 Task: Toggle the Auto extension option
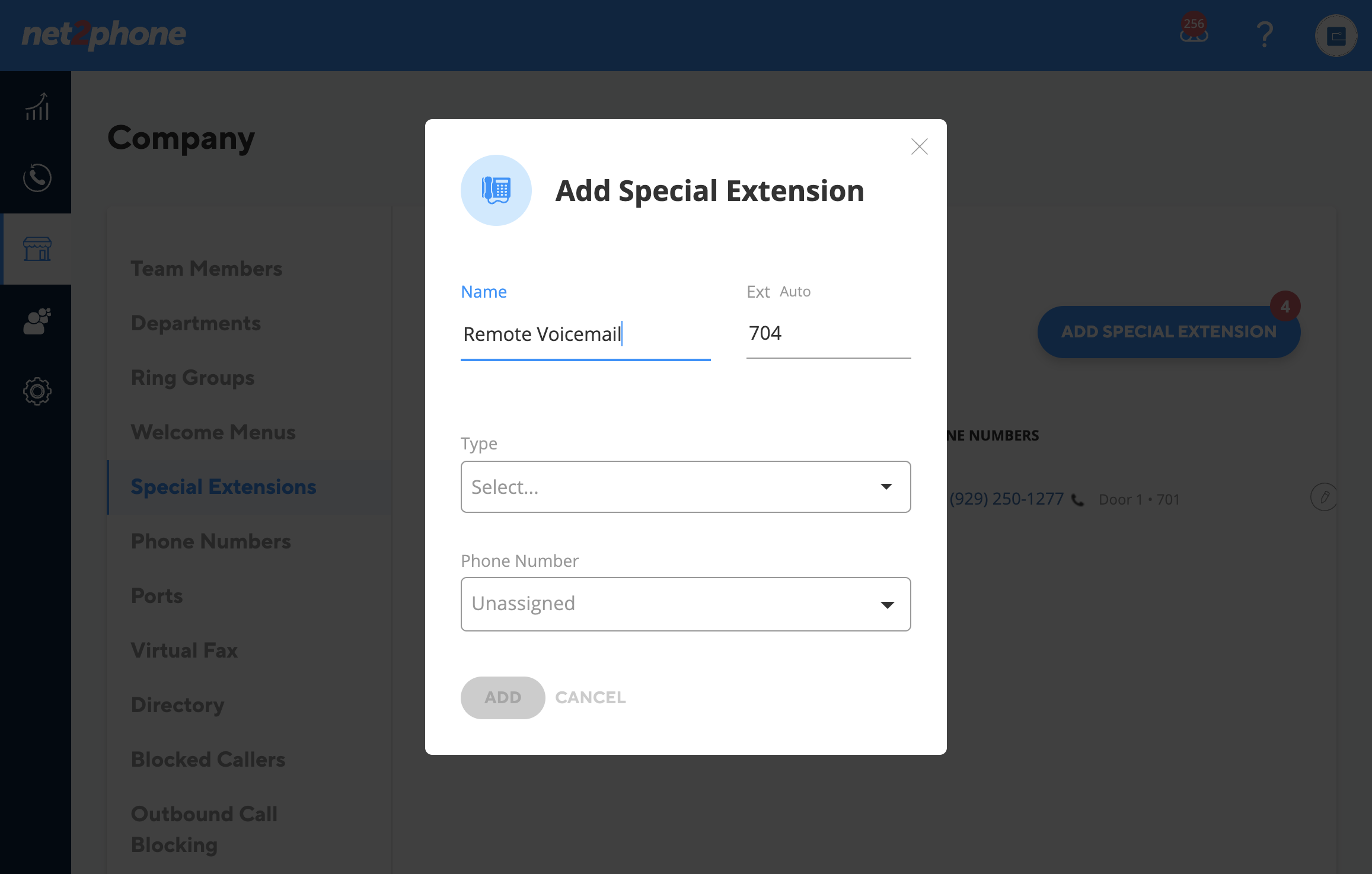point(795,291)
